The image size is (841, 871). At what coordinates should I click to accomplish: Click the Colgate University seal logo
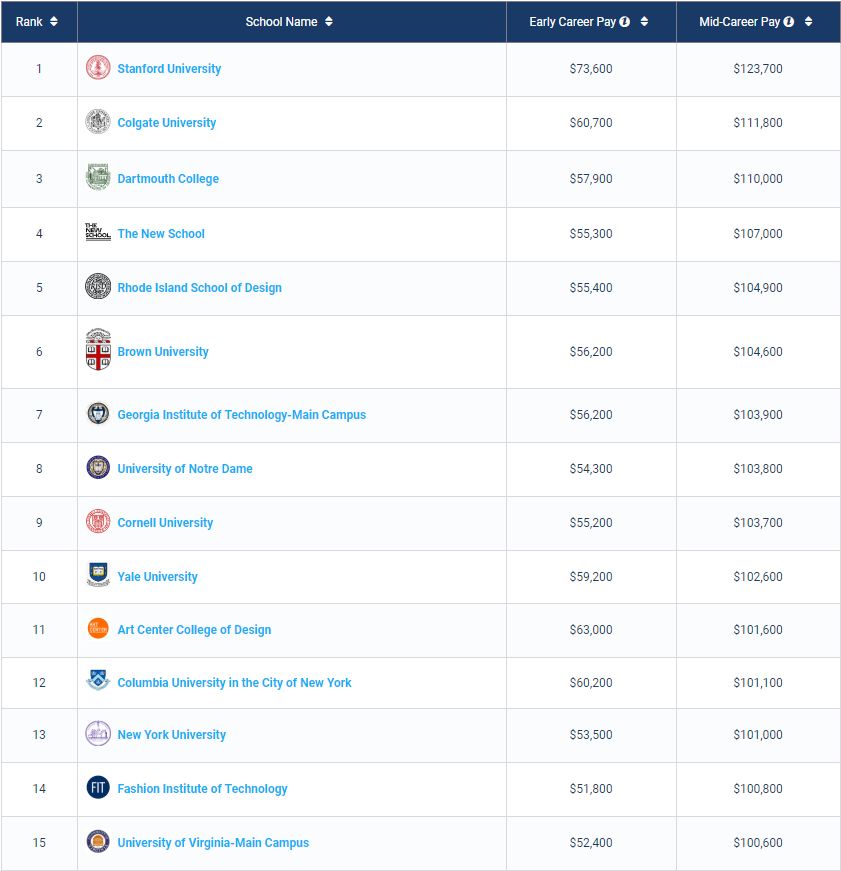(x=98, y=121)
